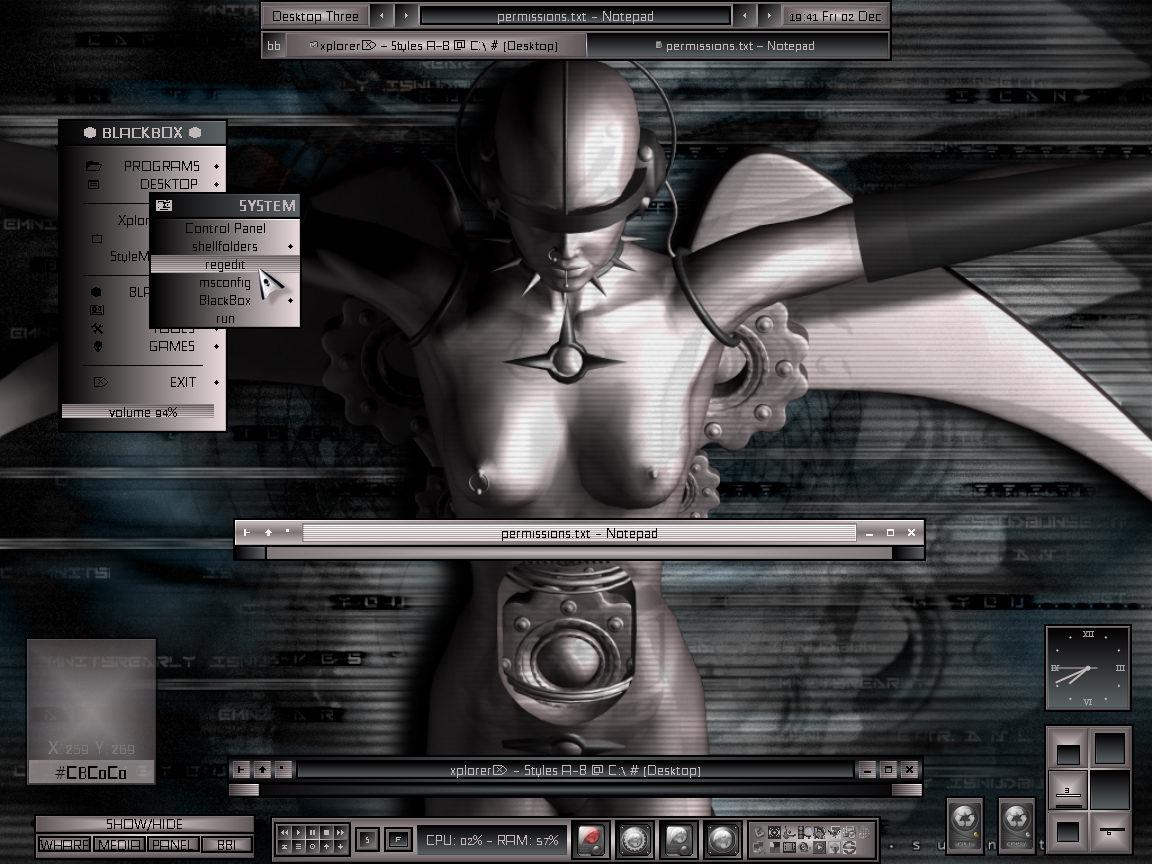This screenshot has height=864, width=1152.
Task: Go to previous window arrow on toolbar
Action: tap(744, 15)
